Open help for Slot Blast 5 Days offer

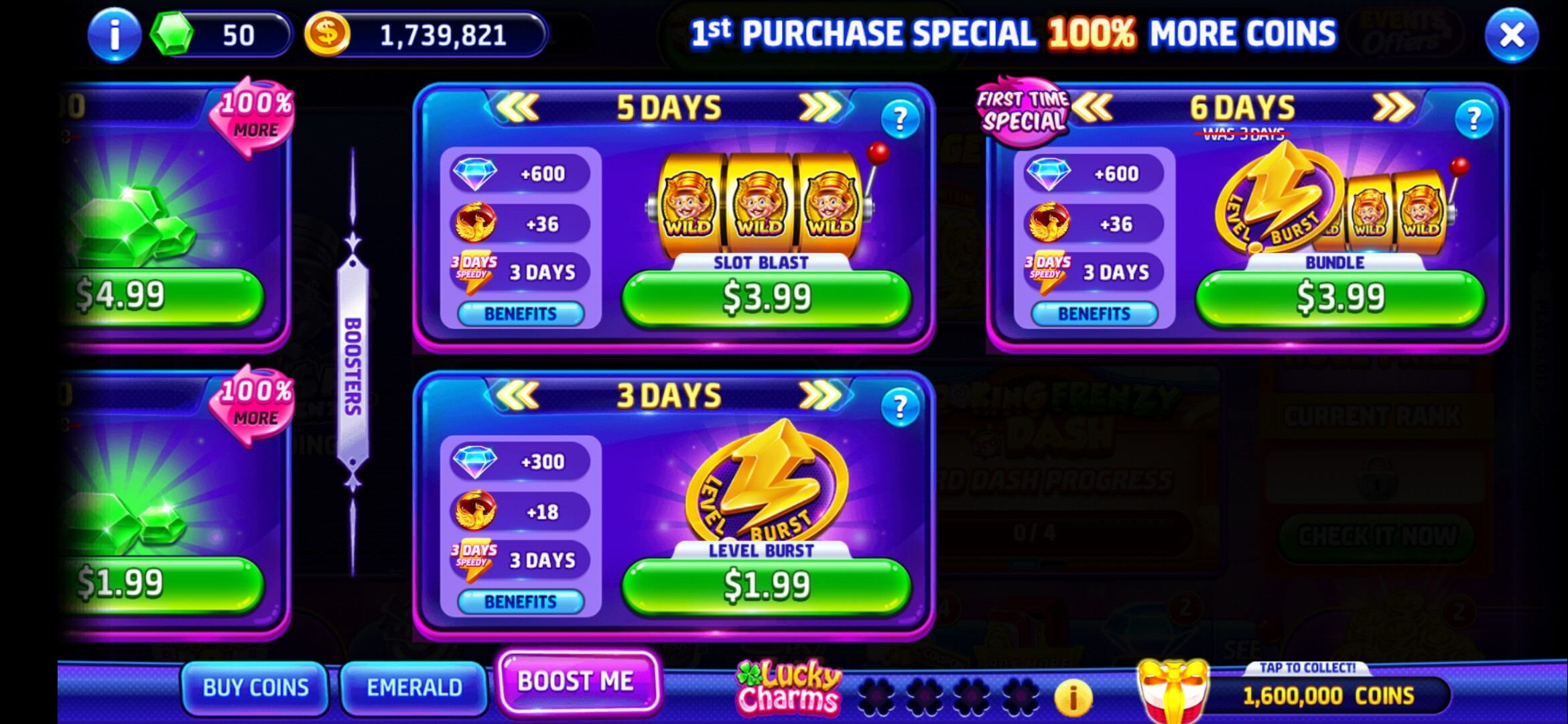point(900,119)
